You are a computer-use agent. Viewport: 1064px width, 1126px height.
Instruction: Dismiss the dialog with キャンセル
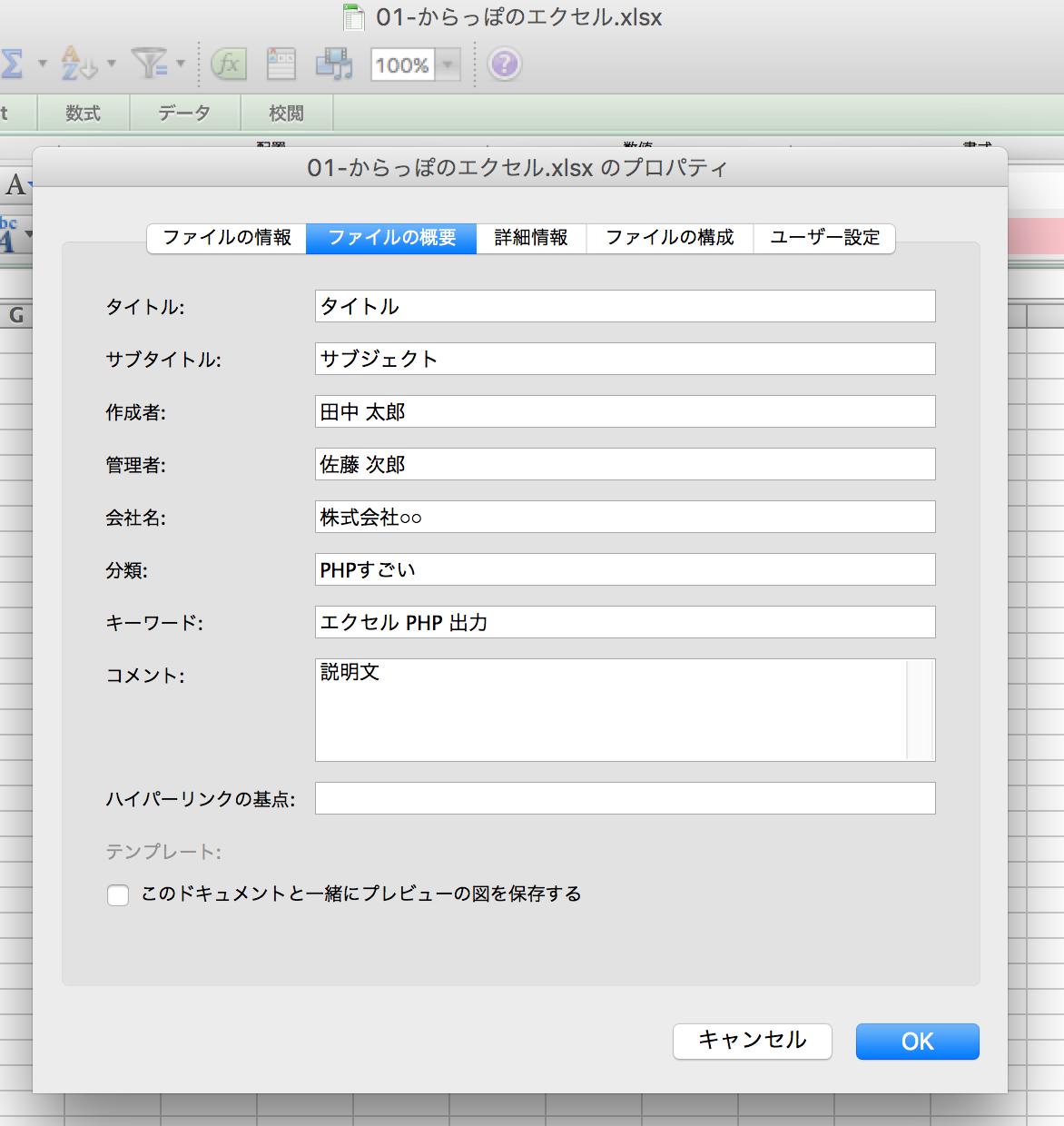(x=752, y=1042)
